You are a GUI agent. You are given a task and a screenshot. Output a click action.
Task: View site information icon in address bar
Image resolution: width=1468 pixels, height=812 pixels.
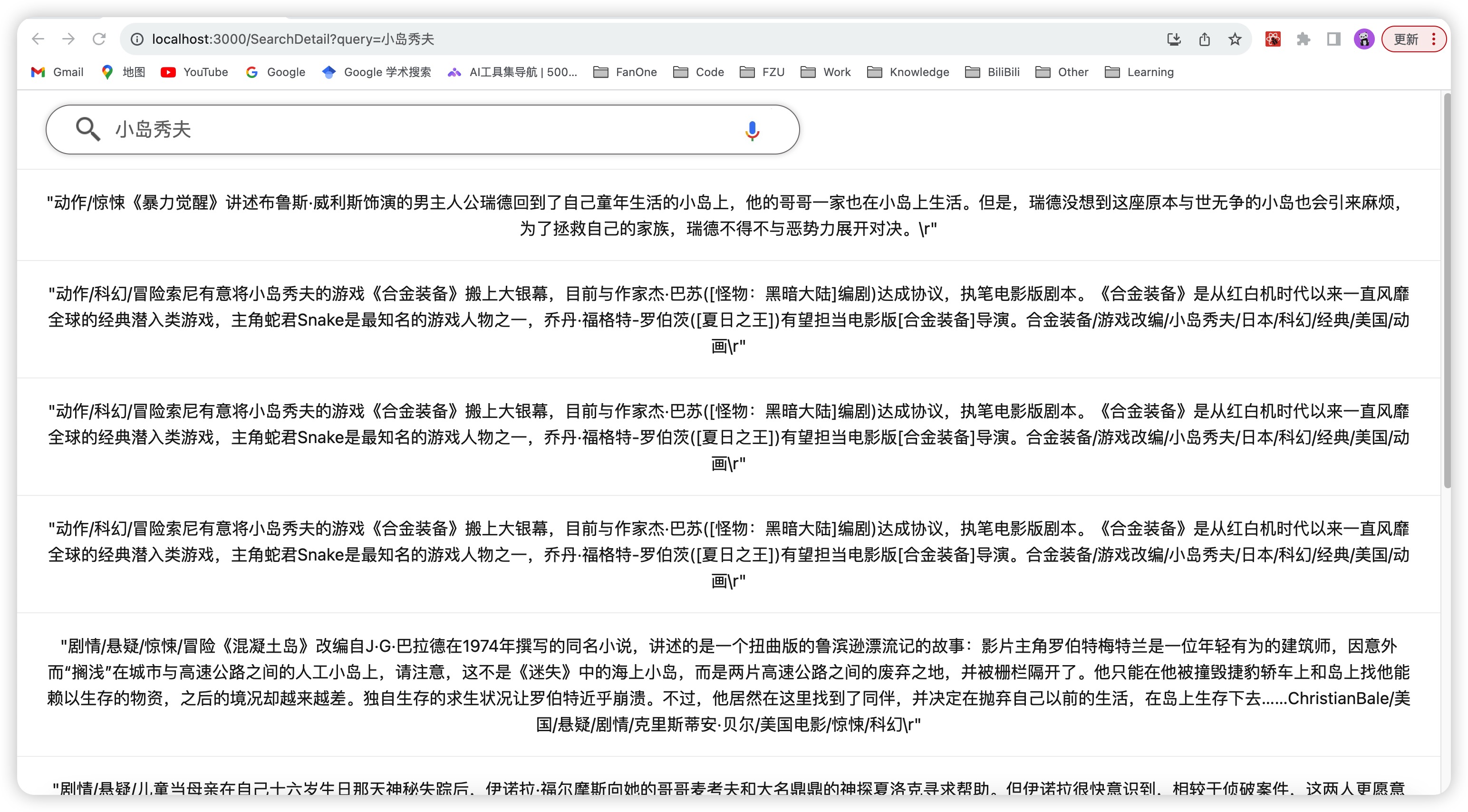click(x=137, y=39)
